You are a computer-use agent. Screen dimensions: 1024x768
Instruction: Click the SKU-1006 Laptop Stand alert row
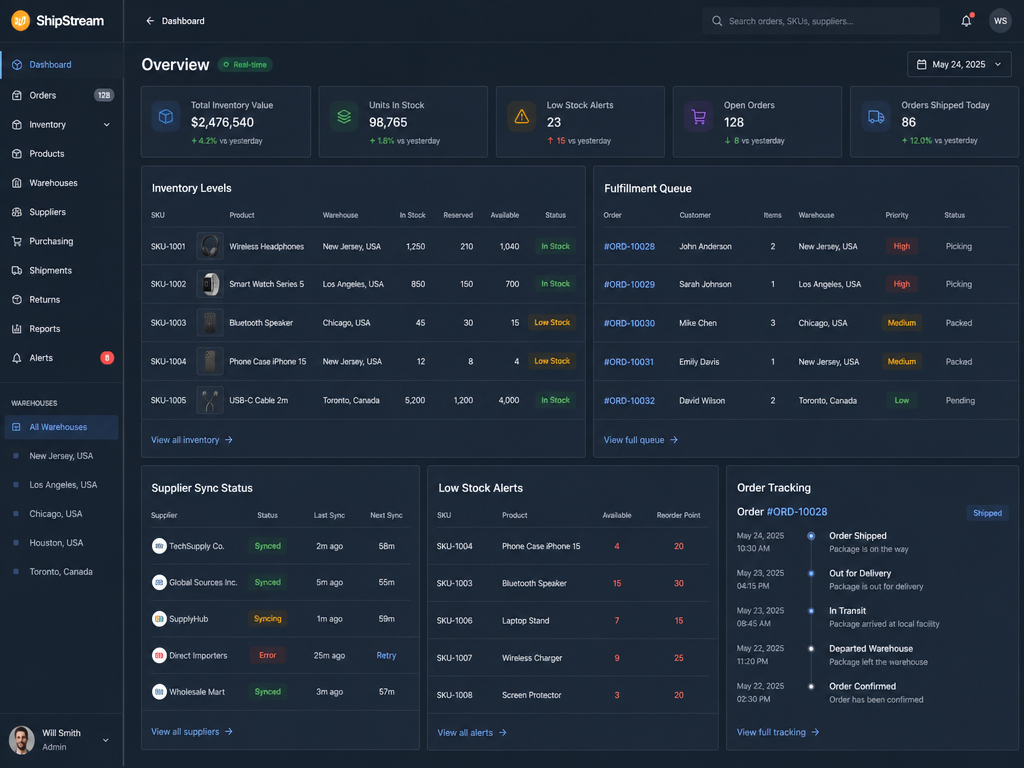[x=573, y=620]
